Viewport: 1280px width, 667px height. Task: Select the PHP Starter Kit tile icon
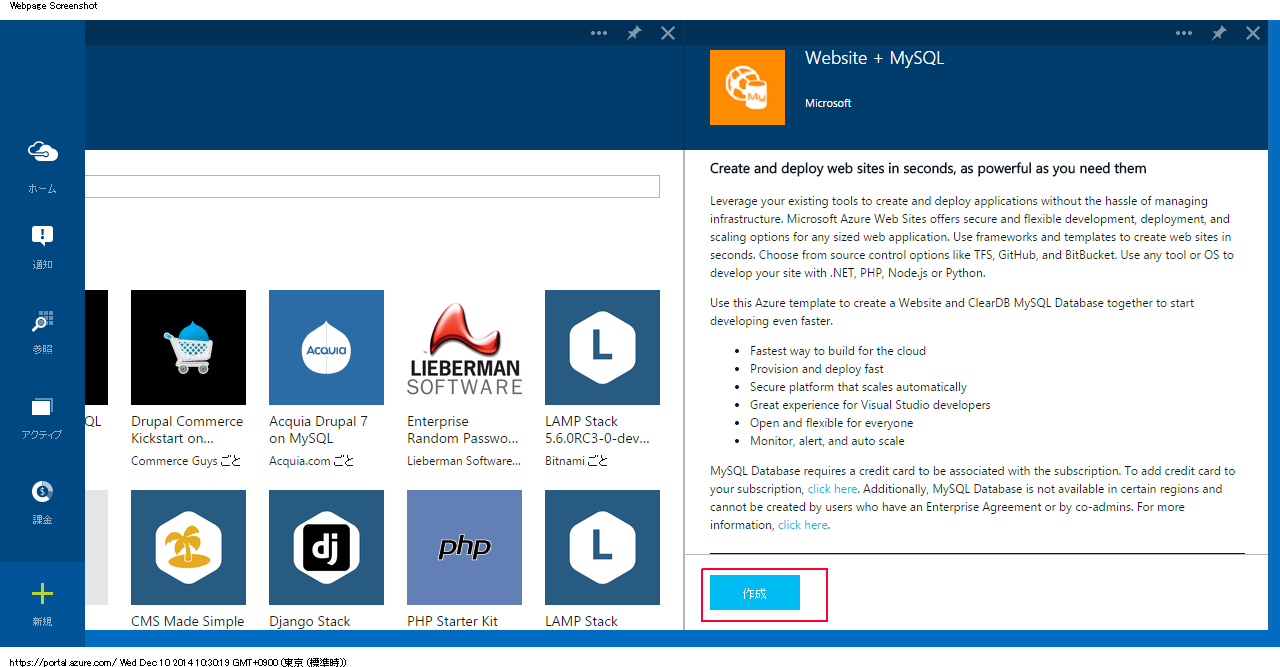464,547
